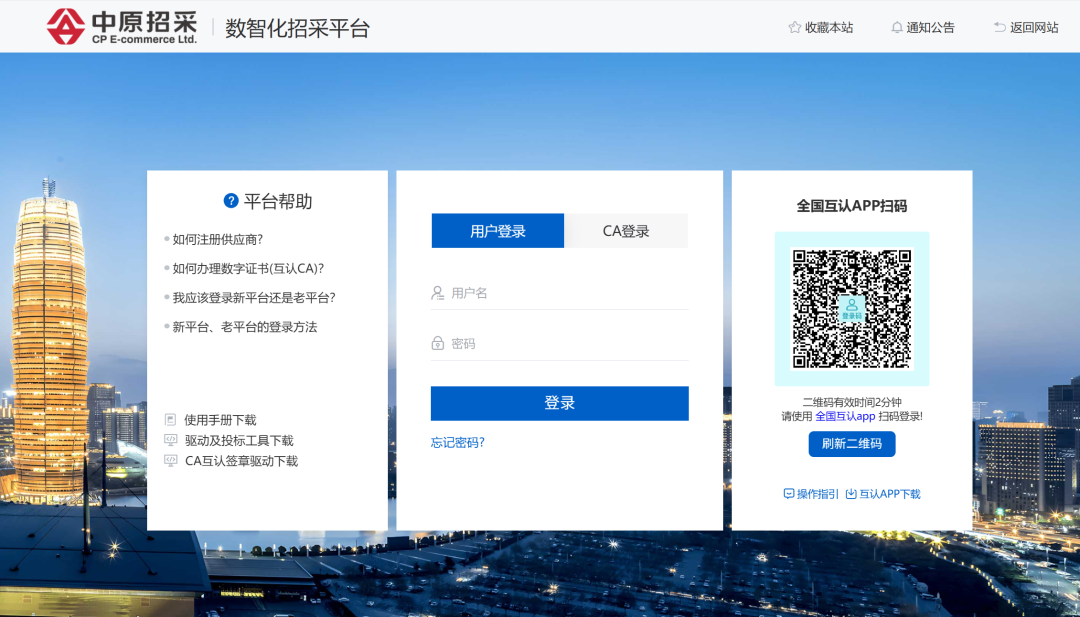Open help item 如何注册供应商?

pos(218,239)
